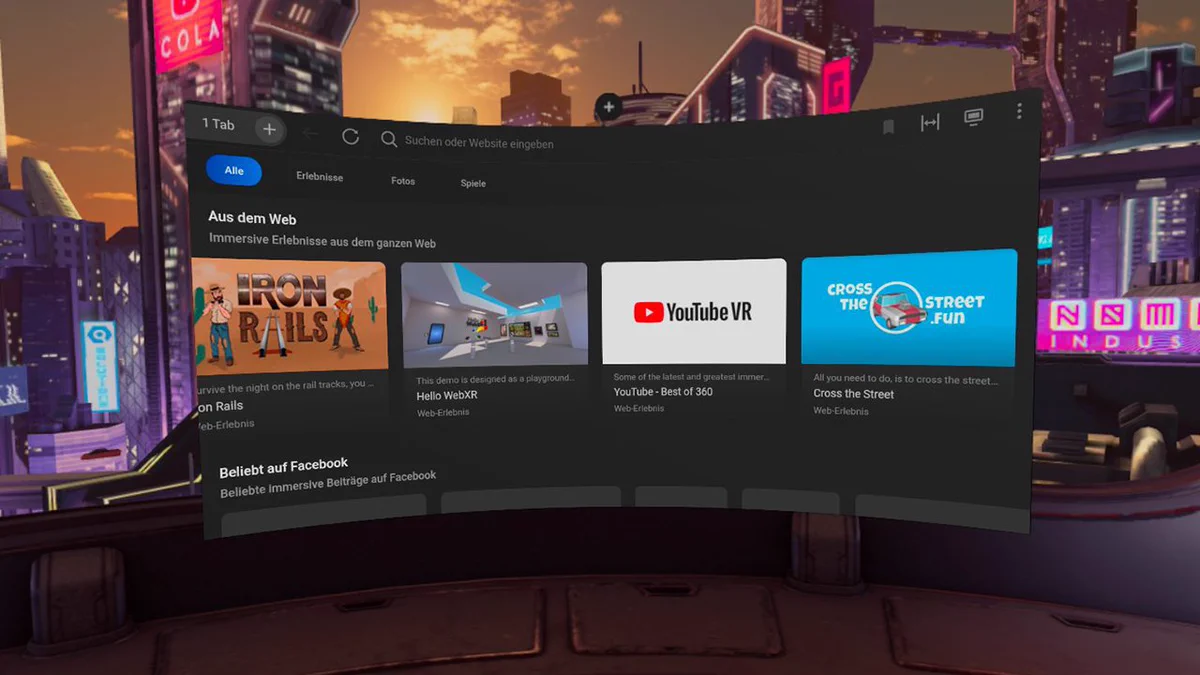Image resolution: width=1200 pixels, height=675 pixels.
Task: Click the 'Beliebt auf Facebook' heading
Action: 284,467
